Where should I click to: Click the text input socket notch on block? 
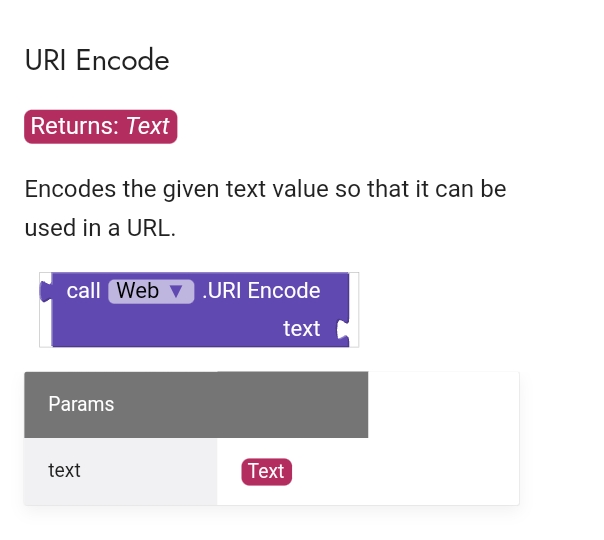click(x=343, y=329)
